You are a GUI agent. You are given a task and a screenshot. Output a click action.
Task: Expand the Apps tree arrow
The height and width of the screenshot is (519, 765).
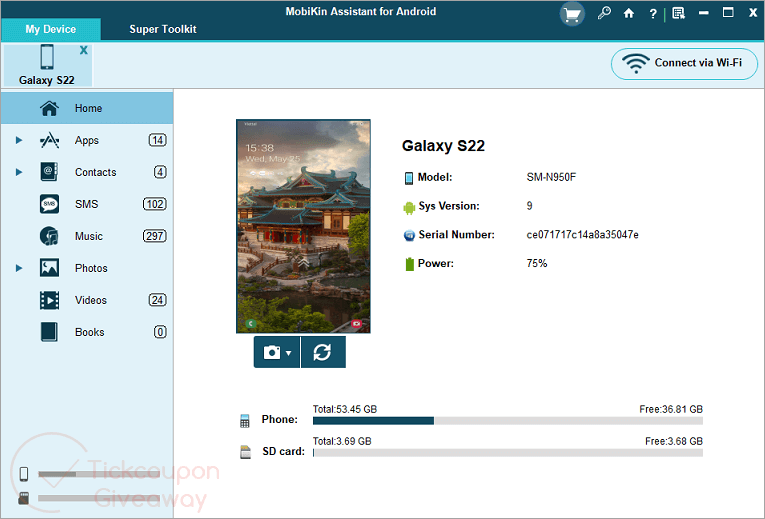pos(19,140)
